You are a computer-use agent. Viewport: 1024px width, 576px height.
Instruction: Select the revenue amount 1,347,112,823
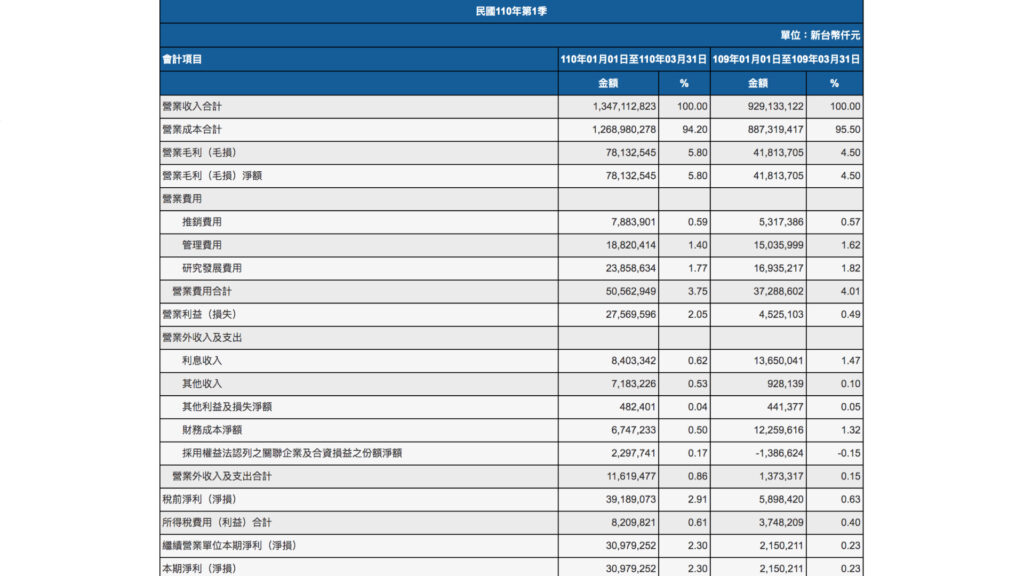tap(624, 106)
